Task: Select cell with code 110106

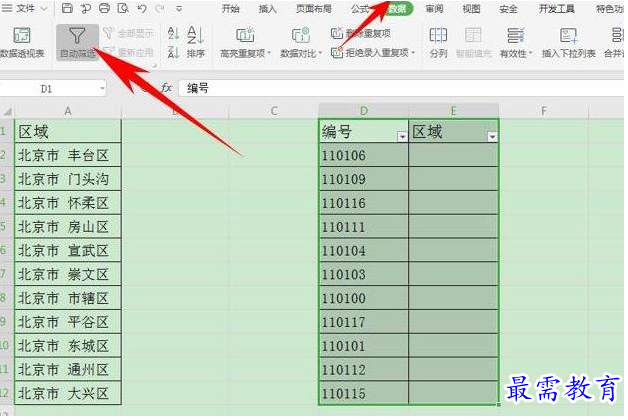Action: pos(364,155)
